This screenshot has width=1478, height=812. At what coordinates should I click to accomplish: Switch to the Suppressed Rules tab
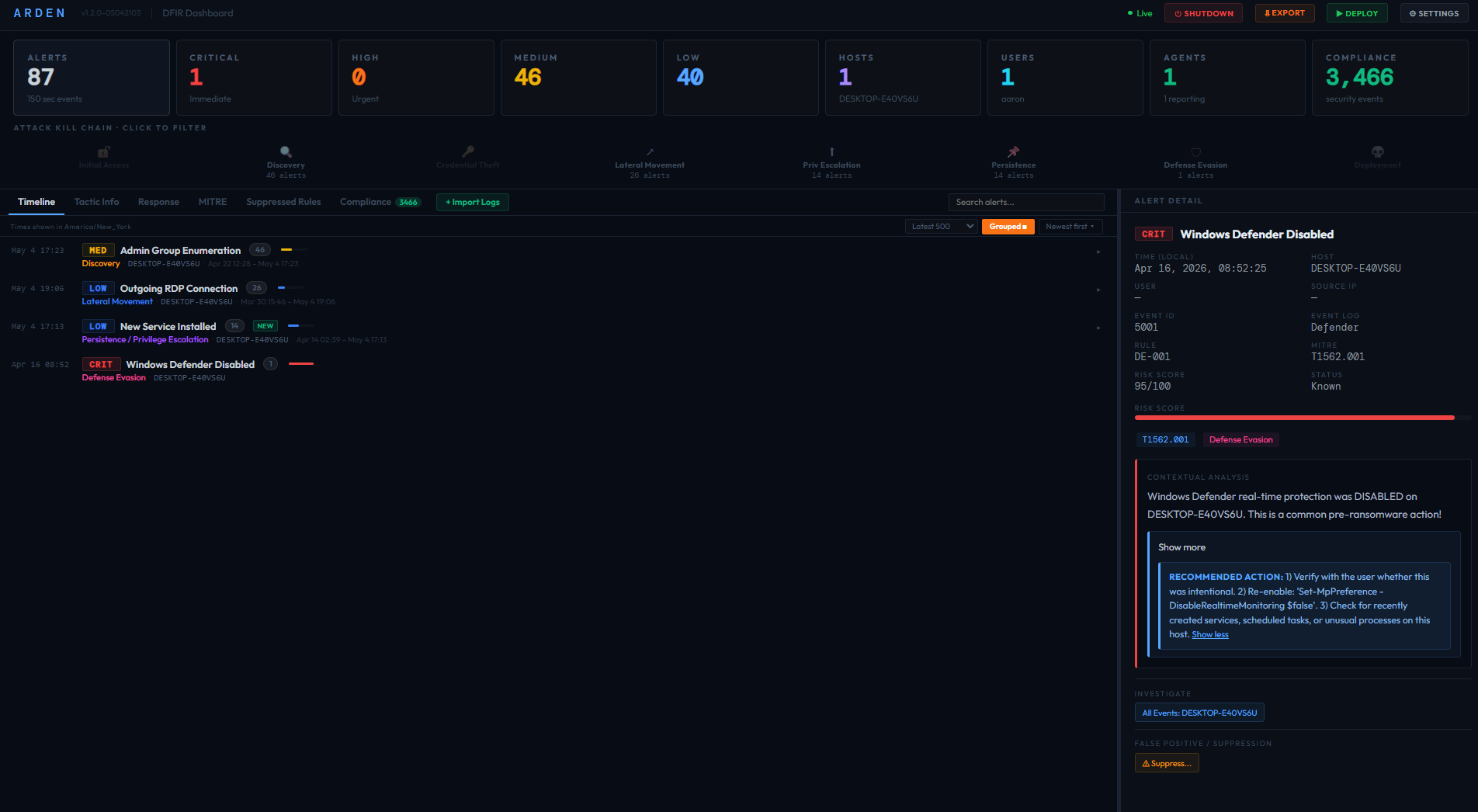click(283, 202)
